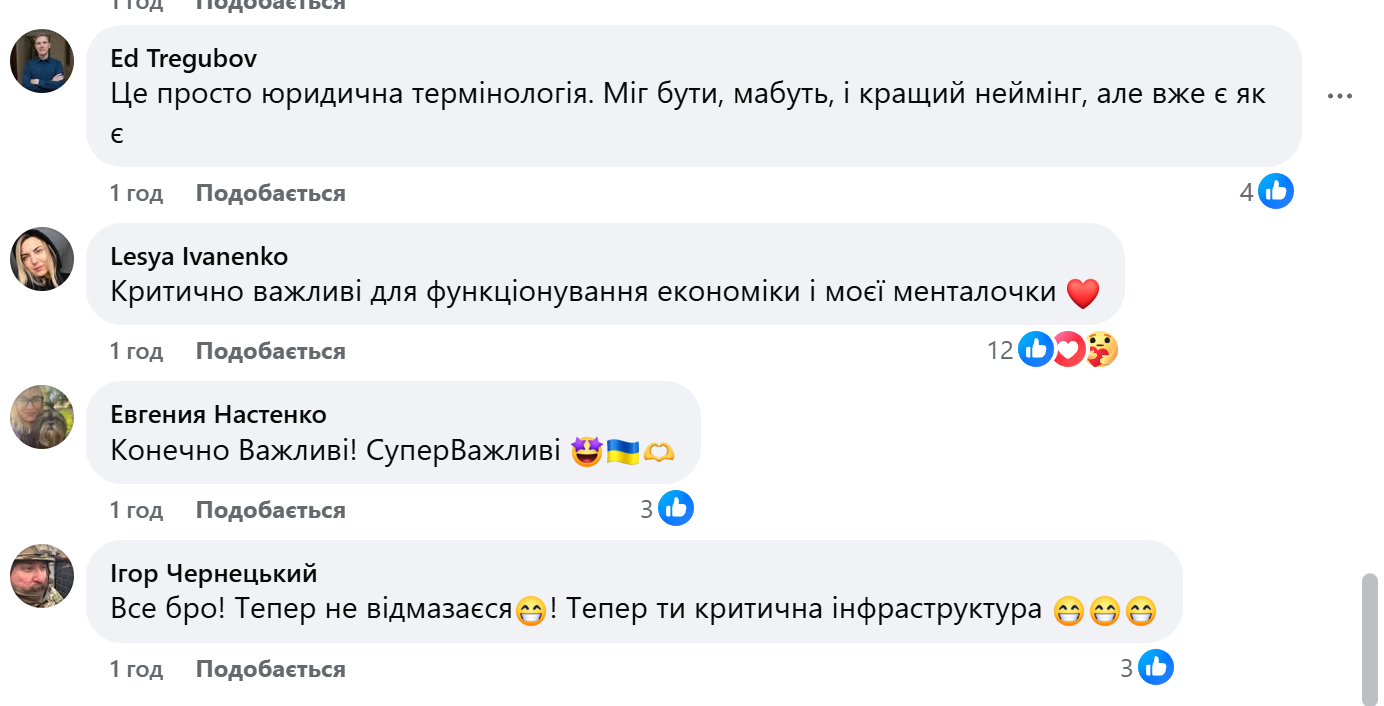View like reaction on Lesya Ivanenko's comment
Image resolution: width=1384 pixels, height=706 pixels.
1035,349
